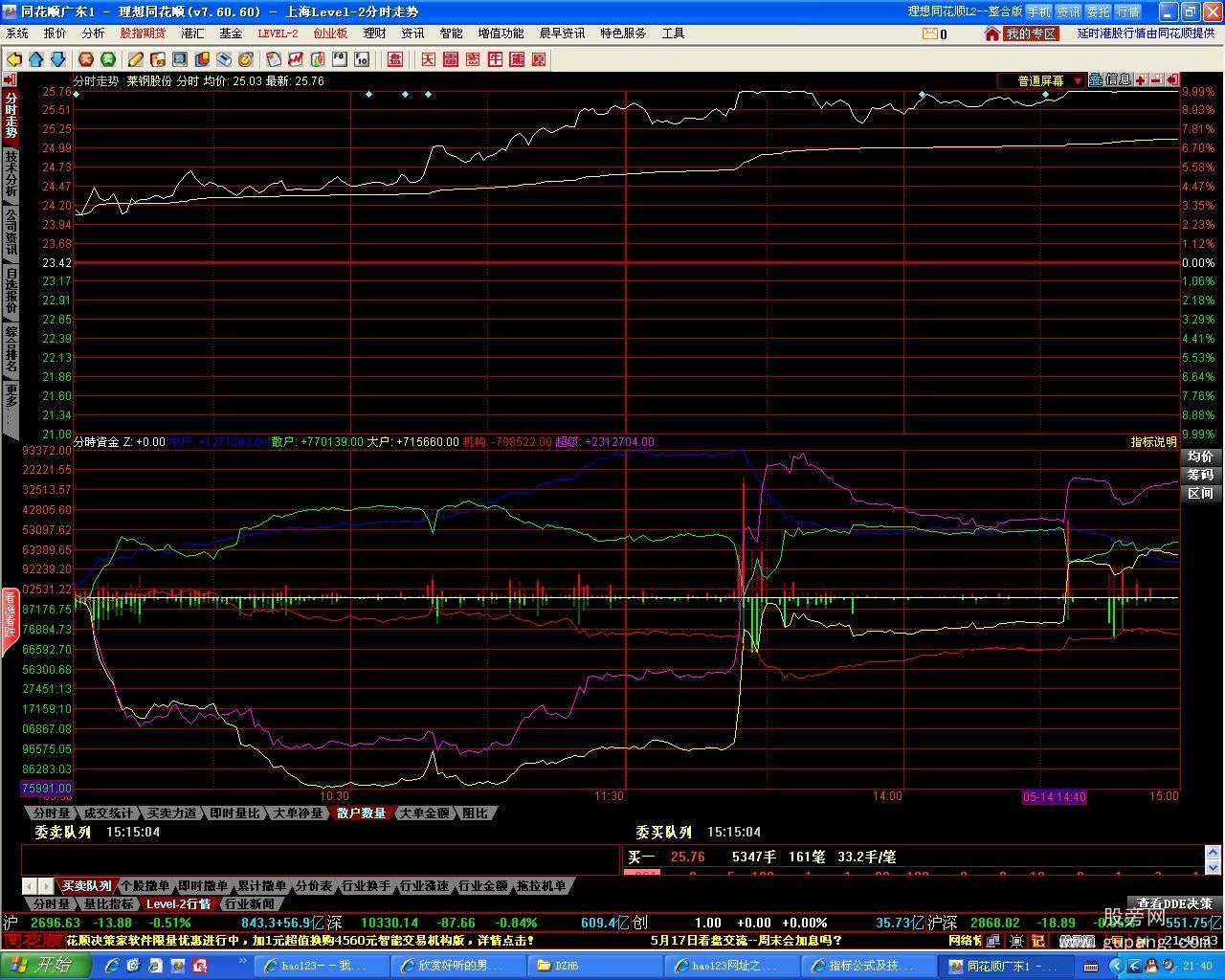Click the 委托 title bar button

tap(1098, 11)
